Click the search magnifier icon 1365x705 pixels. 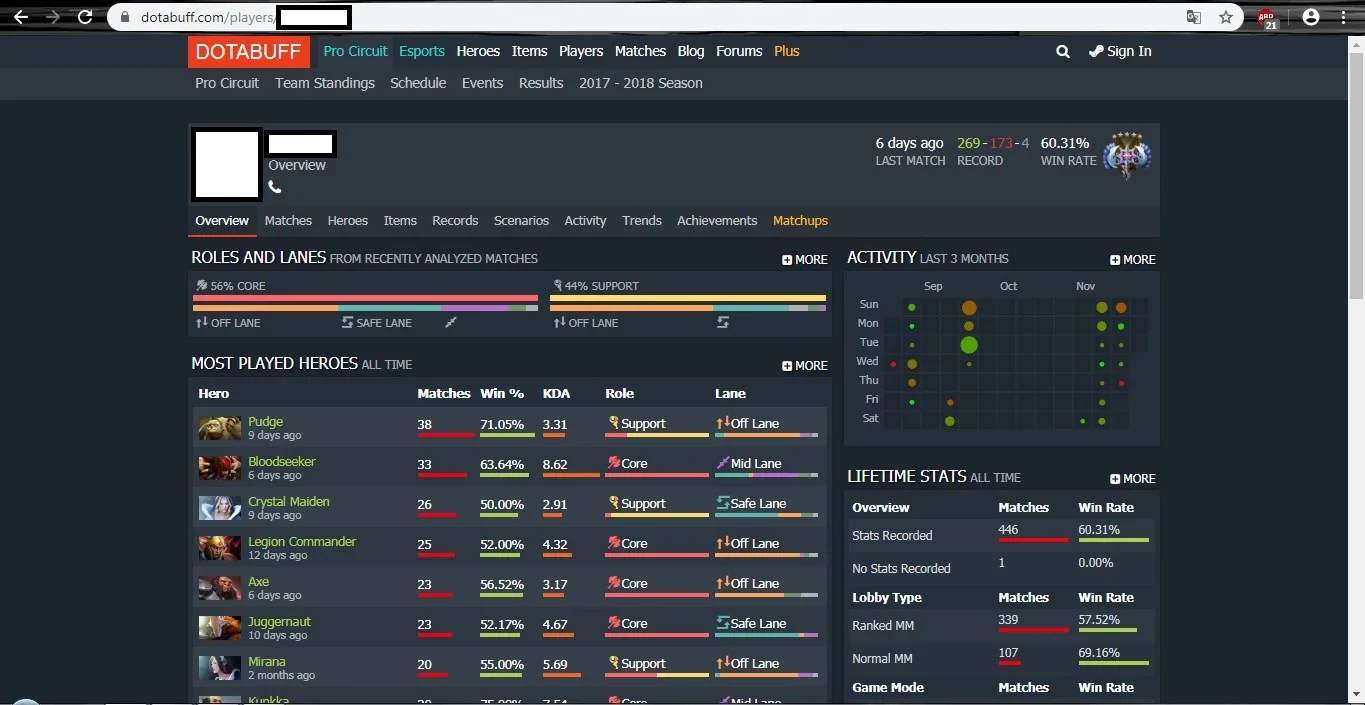(x=1063, y=51)
